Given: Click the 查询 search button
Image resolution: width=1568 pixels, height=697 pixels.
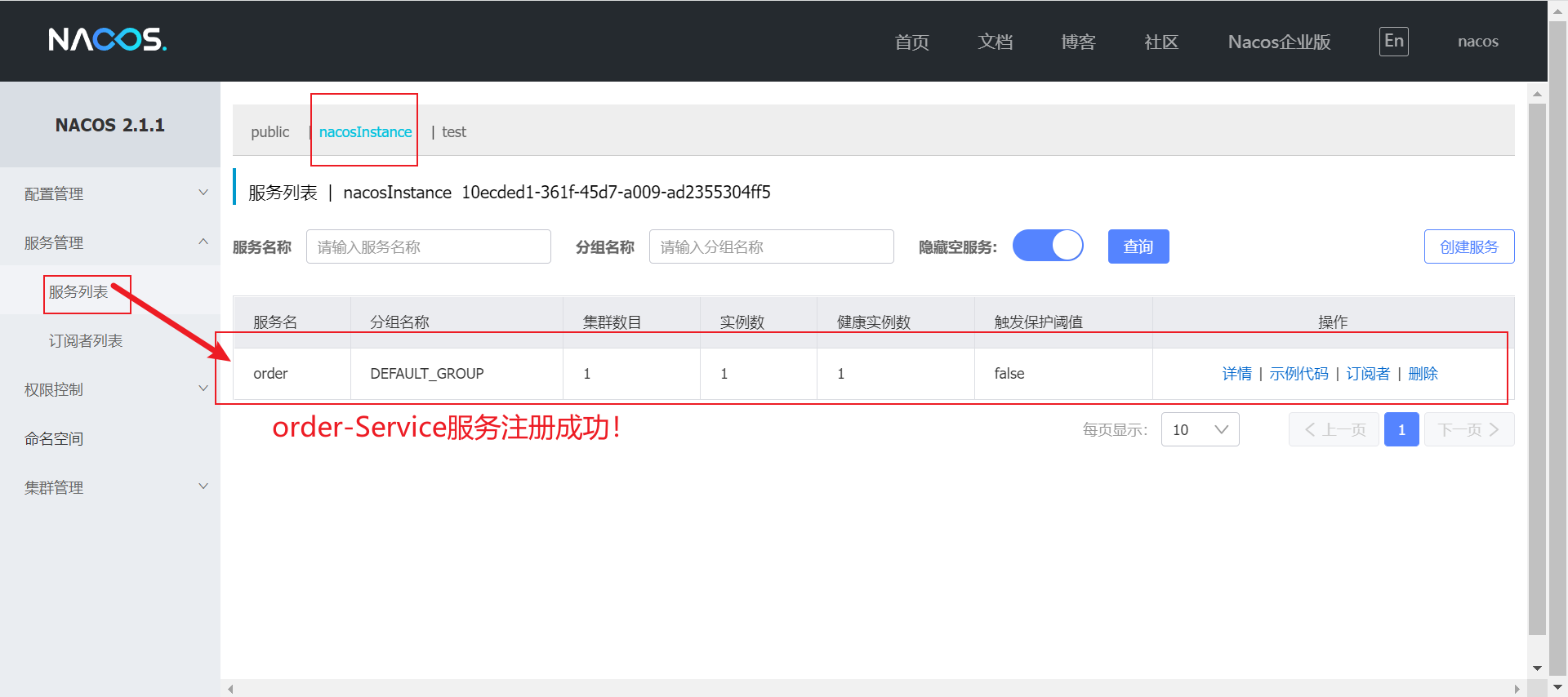Looking at the screenshot, I should pyautogui.click(x=1138, y=246).
